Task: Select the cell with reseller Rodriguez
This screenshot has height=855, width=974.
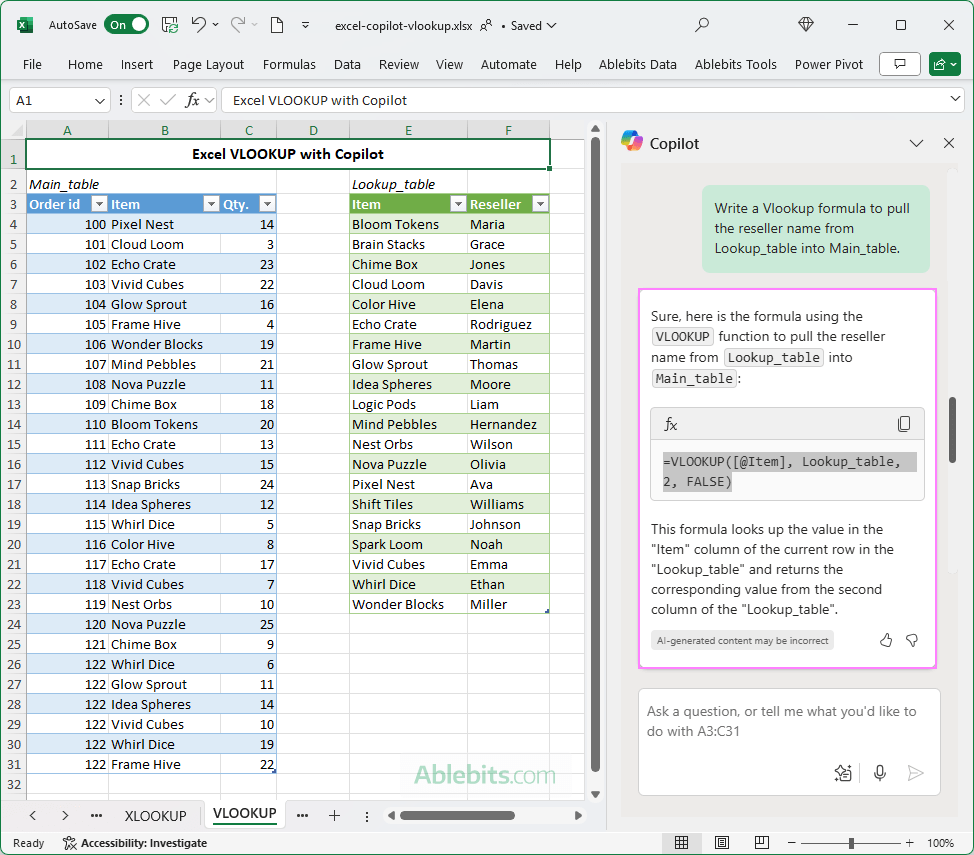Action: pyautogui.click(x=508, y=324)
